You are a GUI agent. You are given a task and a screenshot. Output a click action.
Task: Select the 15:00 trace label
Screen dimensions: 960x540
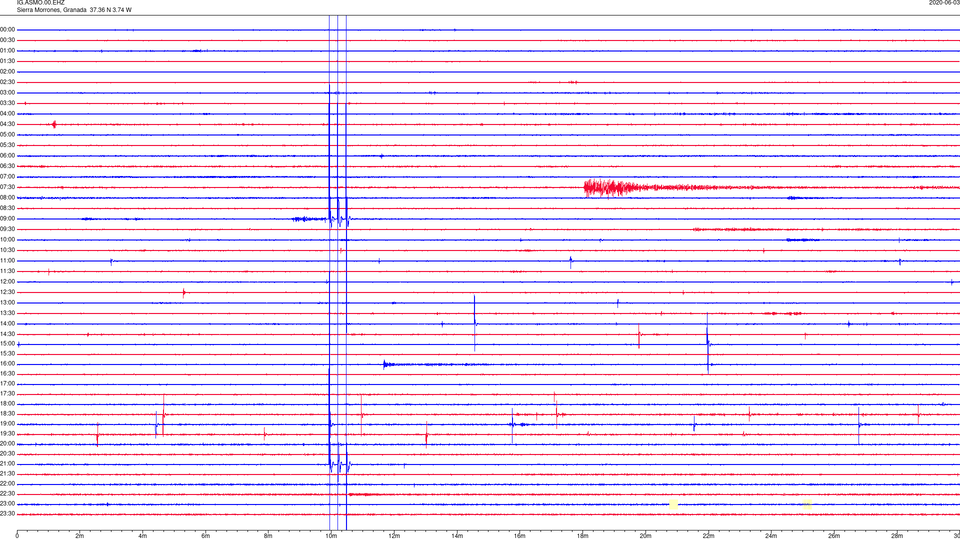8,343
